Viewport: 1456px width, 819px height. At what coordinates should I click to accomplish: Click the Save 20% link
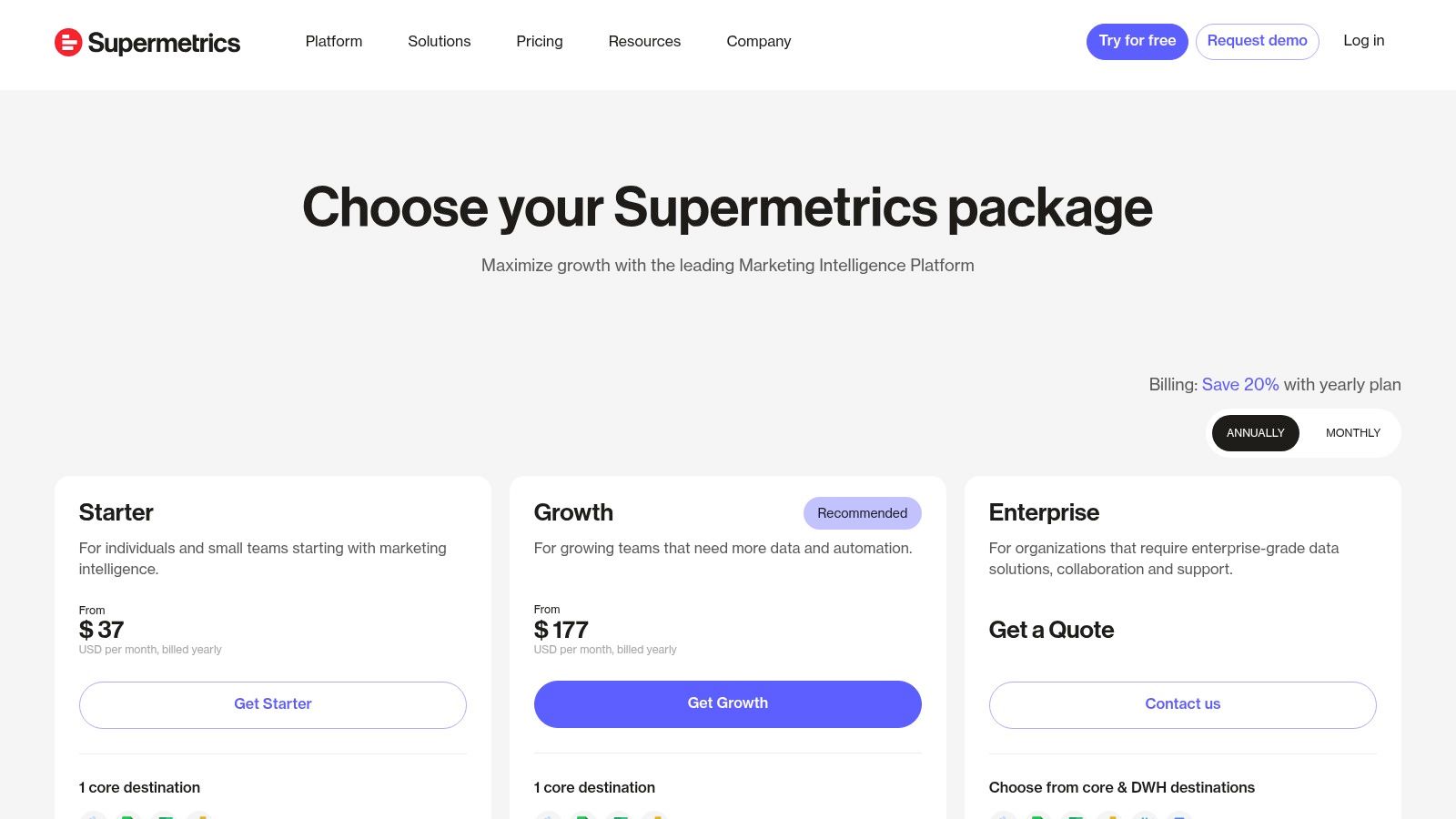tap(1239, 384)
